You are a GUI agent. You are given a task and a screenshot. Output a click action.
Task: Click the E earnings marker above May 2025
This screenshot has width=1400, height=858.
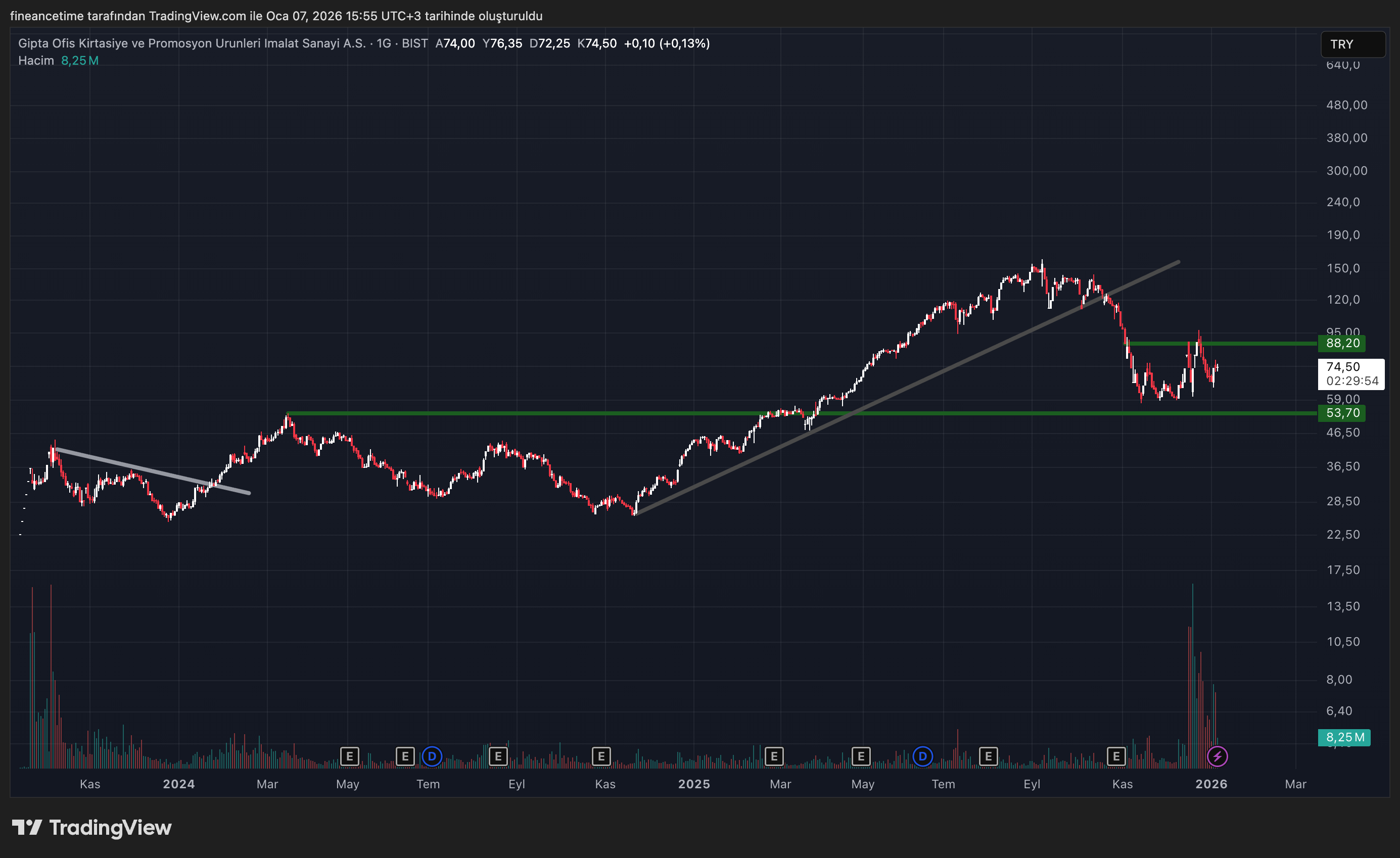click(861, 756)
